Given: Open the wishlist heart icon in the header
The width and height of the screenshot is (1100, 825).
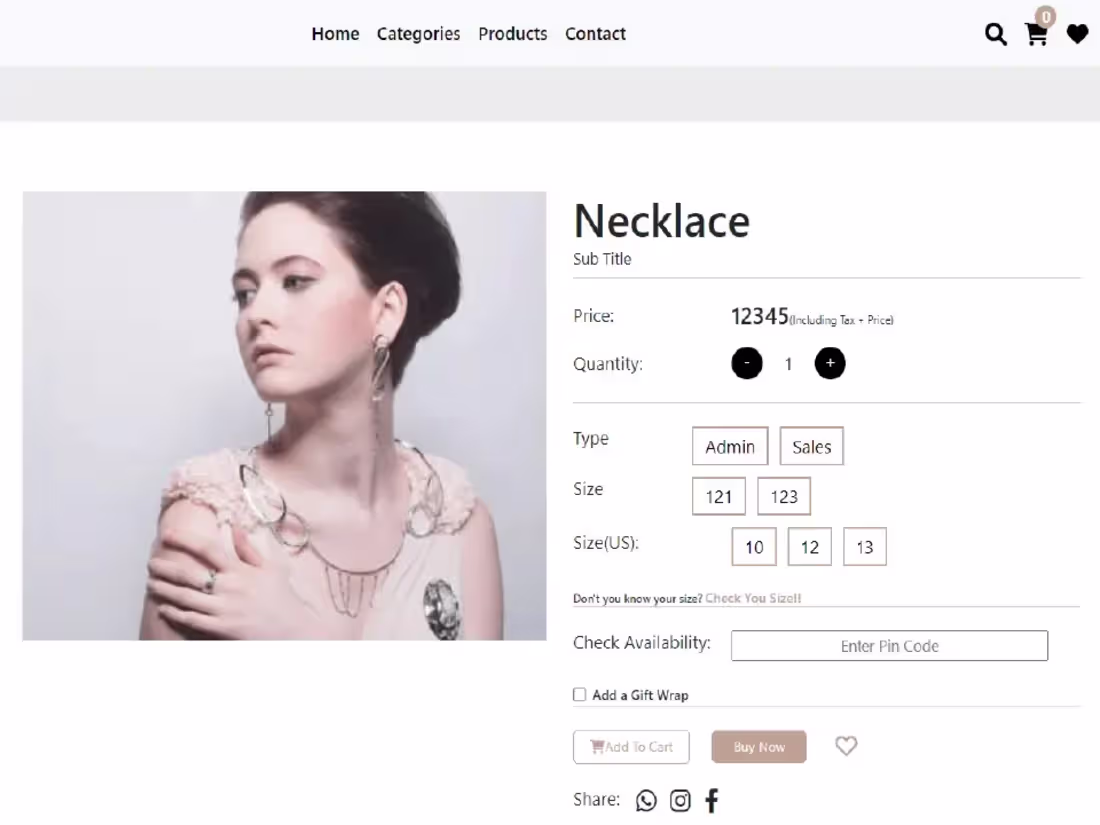Looking at the screenshot, I should click(x=1077, y=34).
